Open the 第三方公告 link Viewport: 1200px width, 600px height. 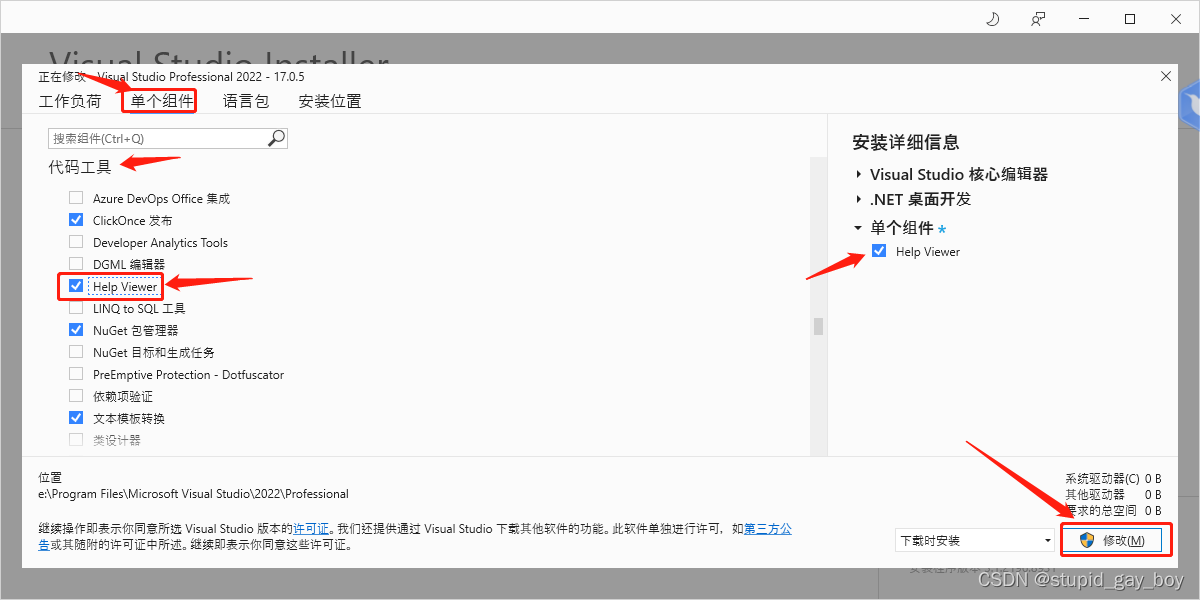tap(768, 528)
